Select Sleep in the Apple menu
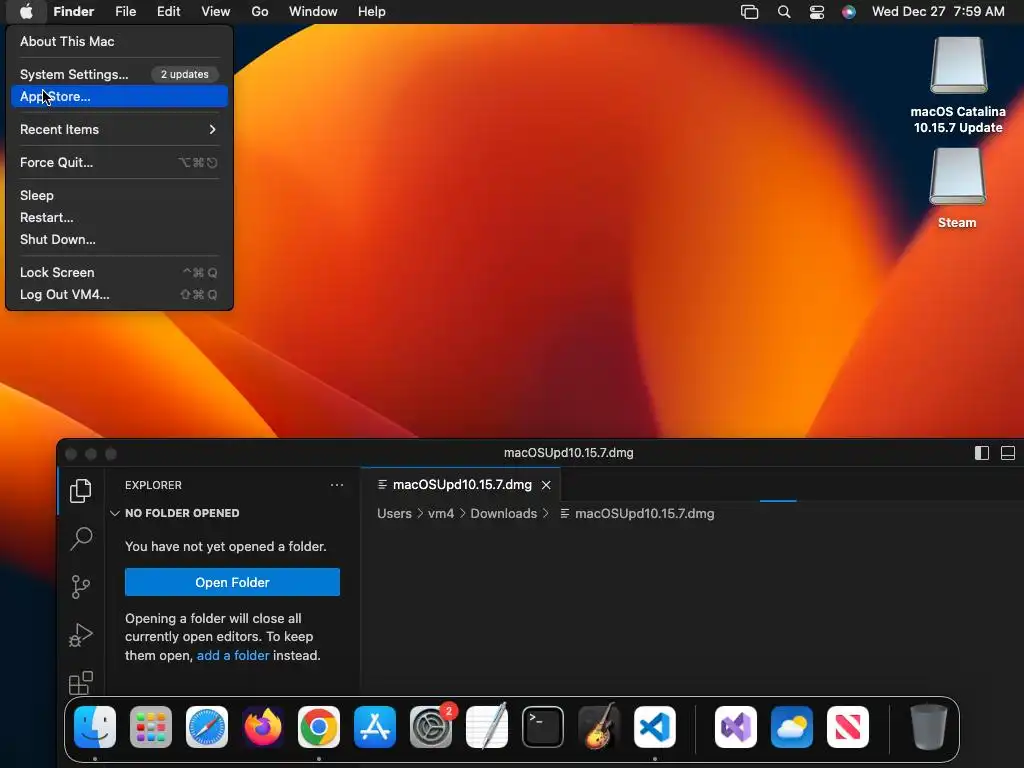1024x768 pixels. [x=120, y=195]
